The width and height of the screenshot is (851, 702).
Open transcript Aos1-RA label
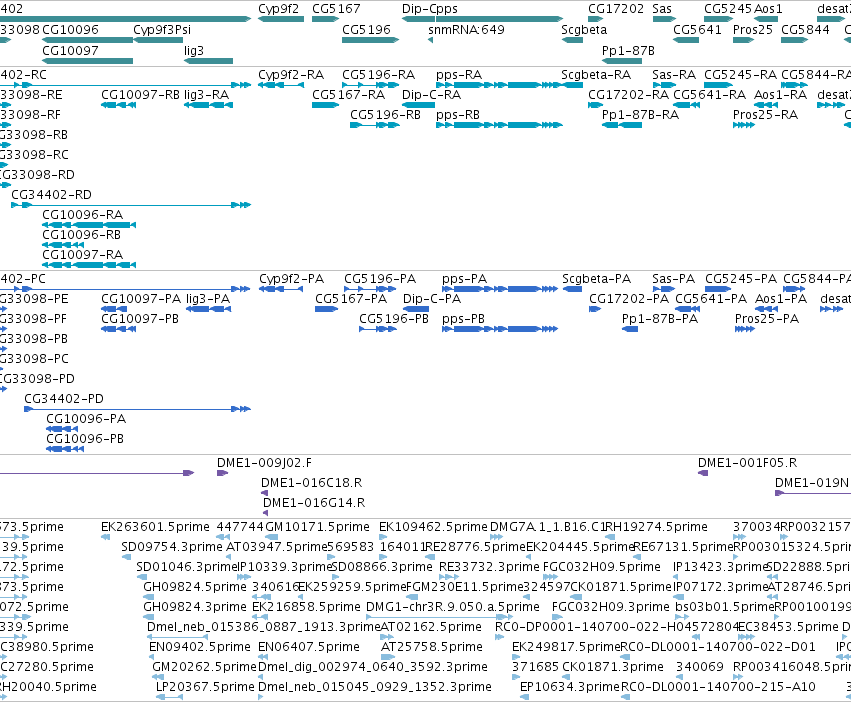pyautogui.click(x=780, y=95)
